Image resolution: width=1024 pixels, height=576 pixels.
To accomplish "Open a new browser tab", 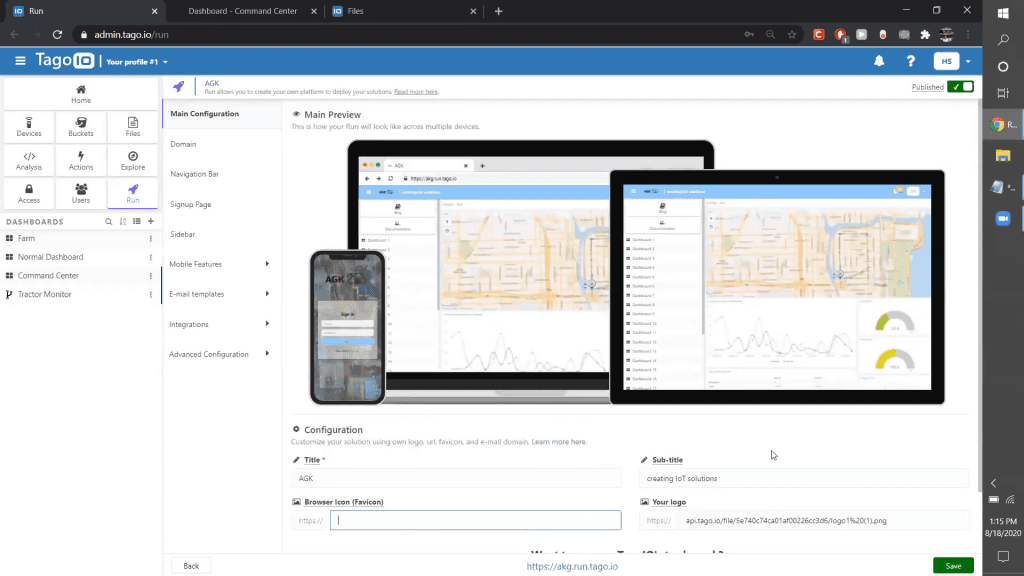I will [x=498, y=11].
